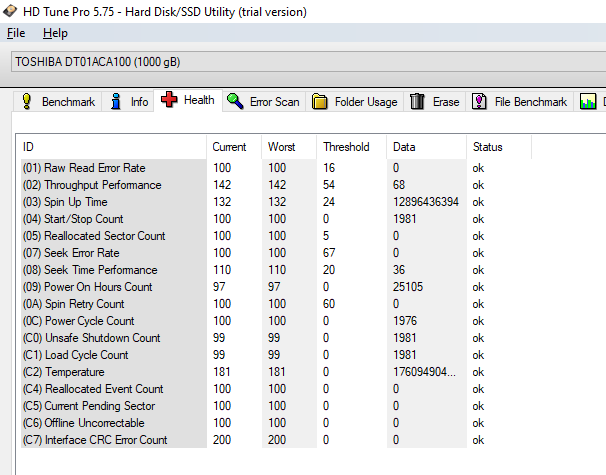Switch to the File Benchmark tab
This screenshot has width=606, height=475.
click(x=519, y=102)
